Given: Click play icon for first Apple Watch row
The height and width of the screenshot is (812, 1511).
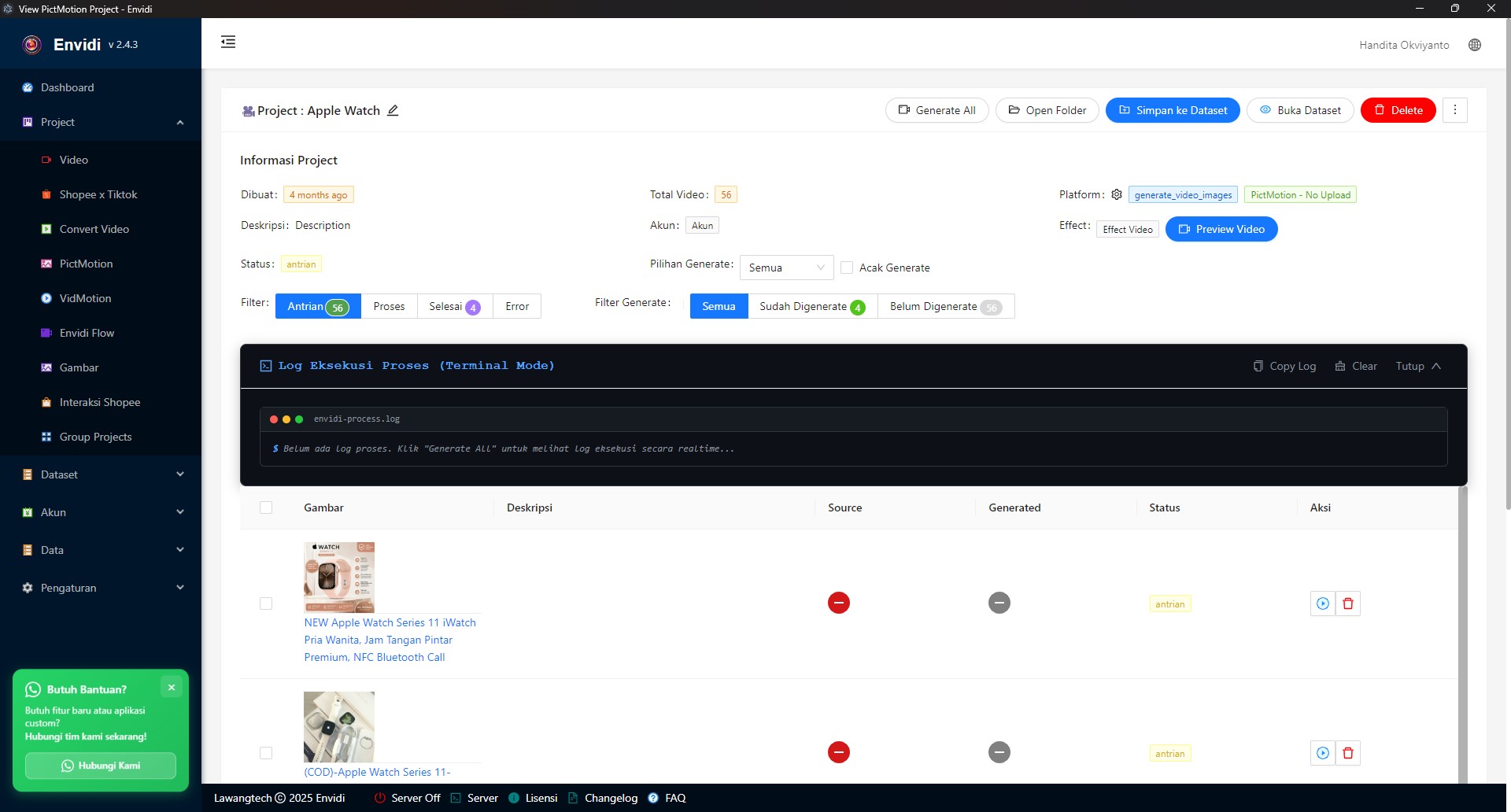Looking at the screenshot, I should tap(1323, 603).
